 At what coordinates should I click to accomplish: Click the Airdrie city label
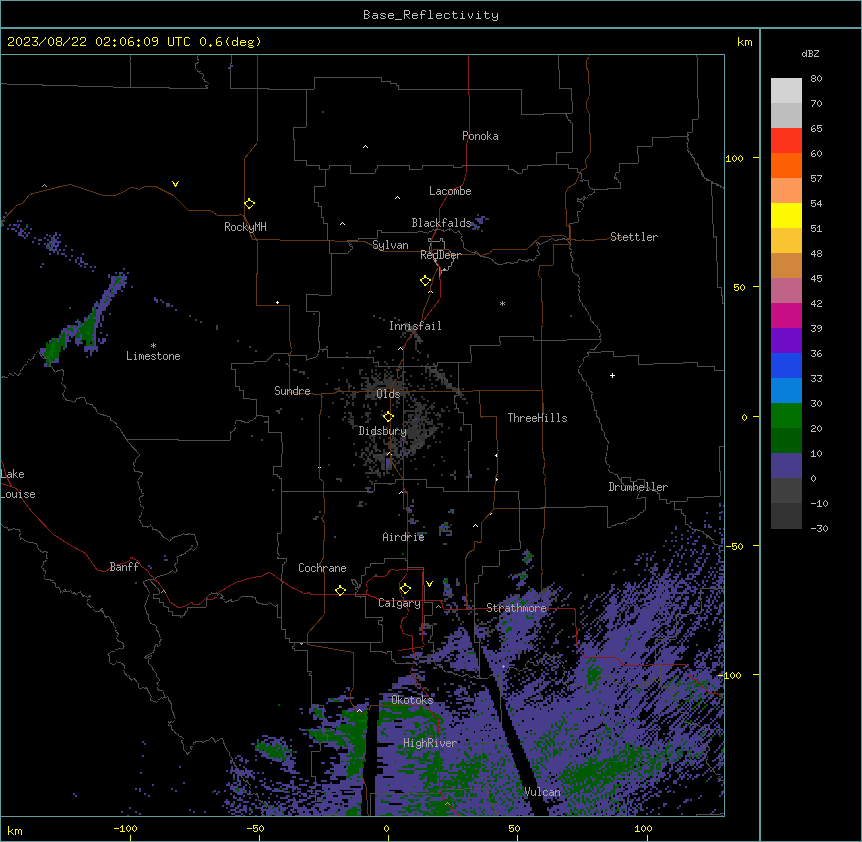pos(404,537)
